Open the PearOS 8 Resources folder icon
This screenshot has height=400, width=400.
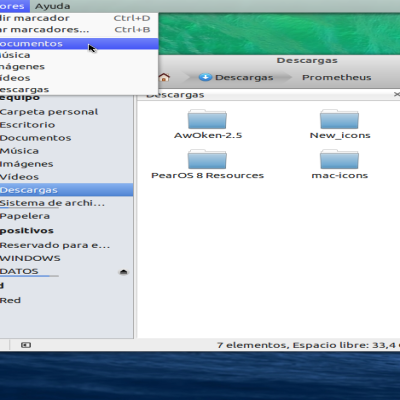pyautogui.click(x=207, y=159)
